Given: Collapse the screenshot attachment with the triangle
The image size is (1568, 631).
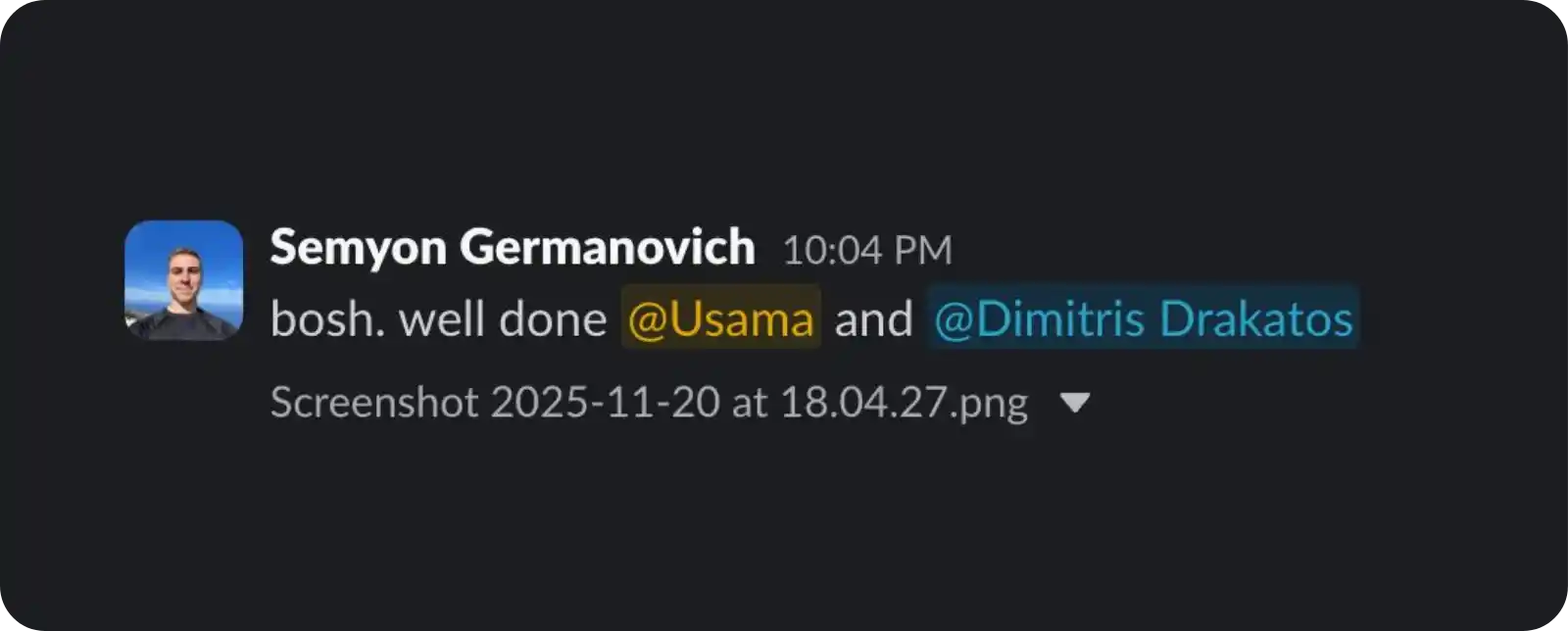Looking at the screenshot, I should [1075, 403].
